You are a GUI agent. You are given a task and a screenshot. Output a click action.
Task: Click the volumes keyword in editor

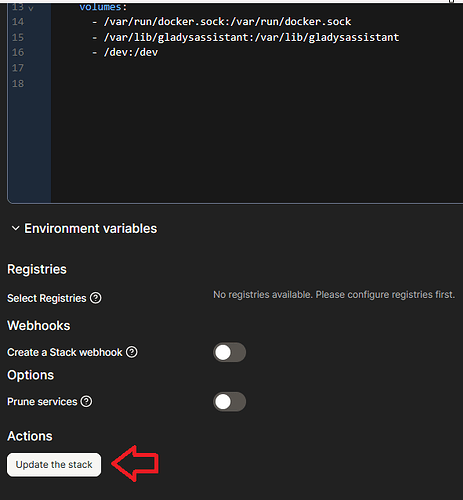coord(100,7)
